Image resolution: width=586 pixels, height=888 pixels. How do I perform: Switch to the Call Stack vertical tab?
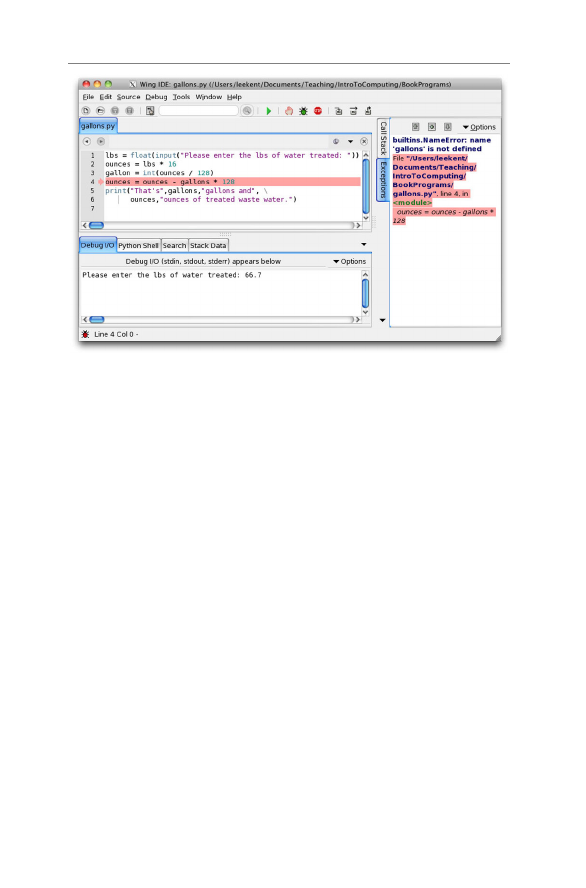point(383,138)
